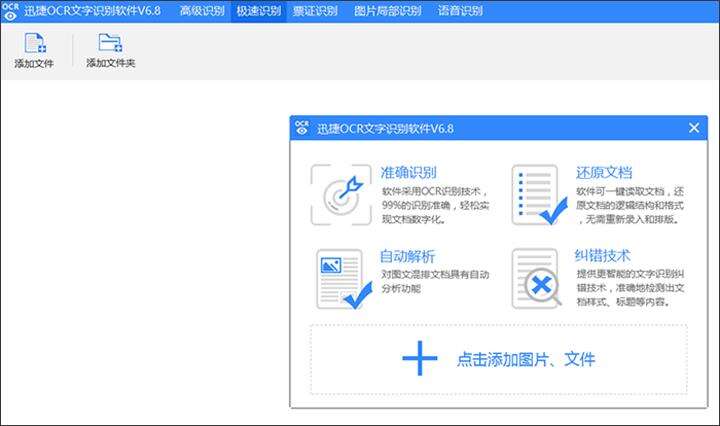Open the 语音识别 tab
The width and height of the screenshot is (720, 426).
[x=460, y=11]
